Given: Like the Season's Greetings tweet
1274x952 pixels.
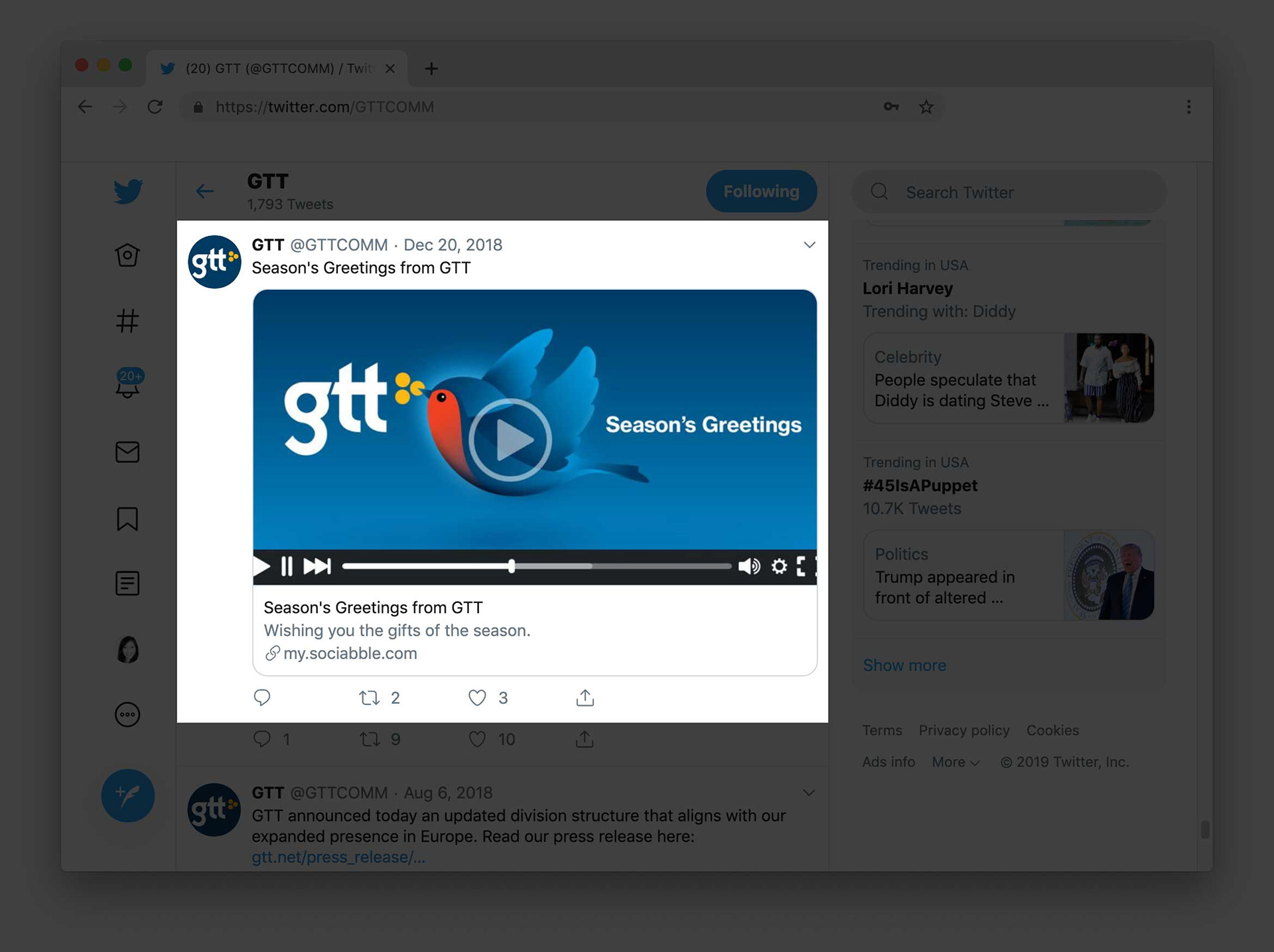Looking at the screenshot, I should coord(477,698).
